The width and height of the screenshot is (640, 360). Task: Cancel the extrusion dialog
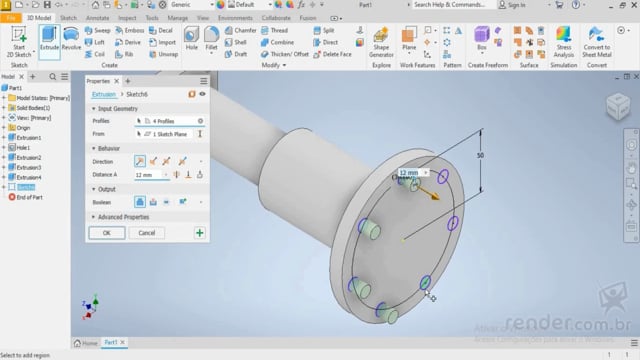pyautogui.click(x=147, y=233)
